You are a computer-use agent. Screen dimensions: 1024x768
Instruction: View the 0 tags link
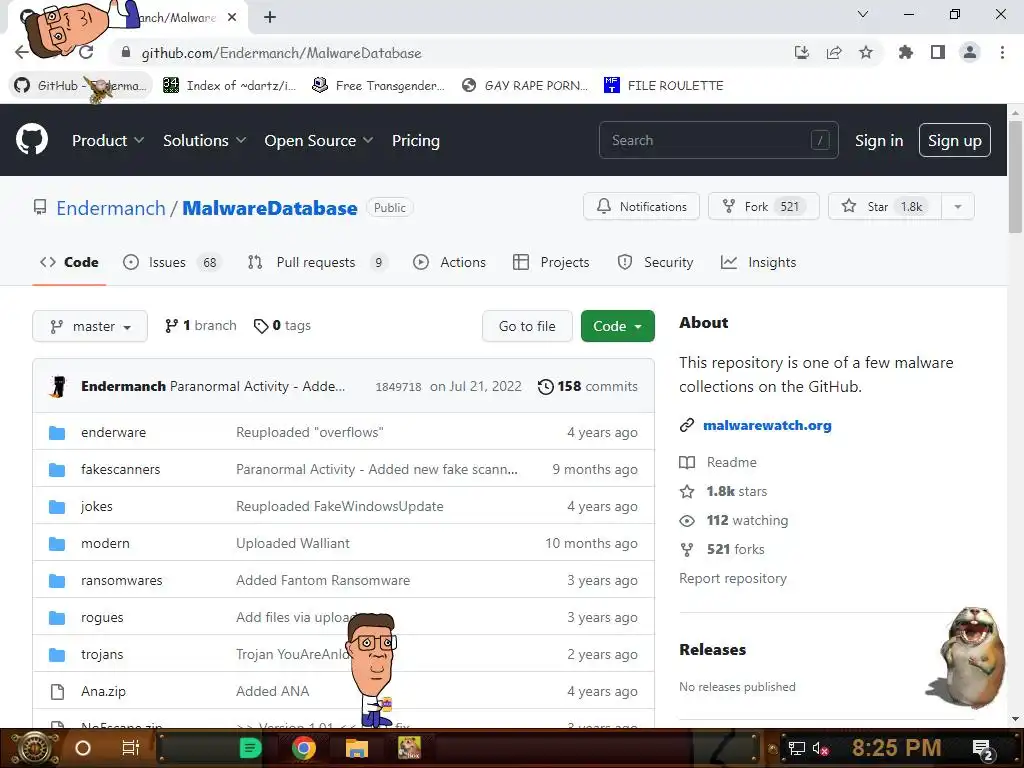(282, 325)
